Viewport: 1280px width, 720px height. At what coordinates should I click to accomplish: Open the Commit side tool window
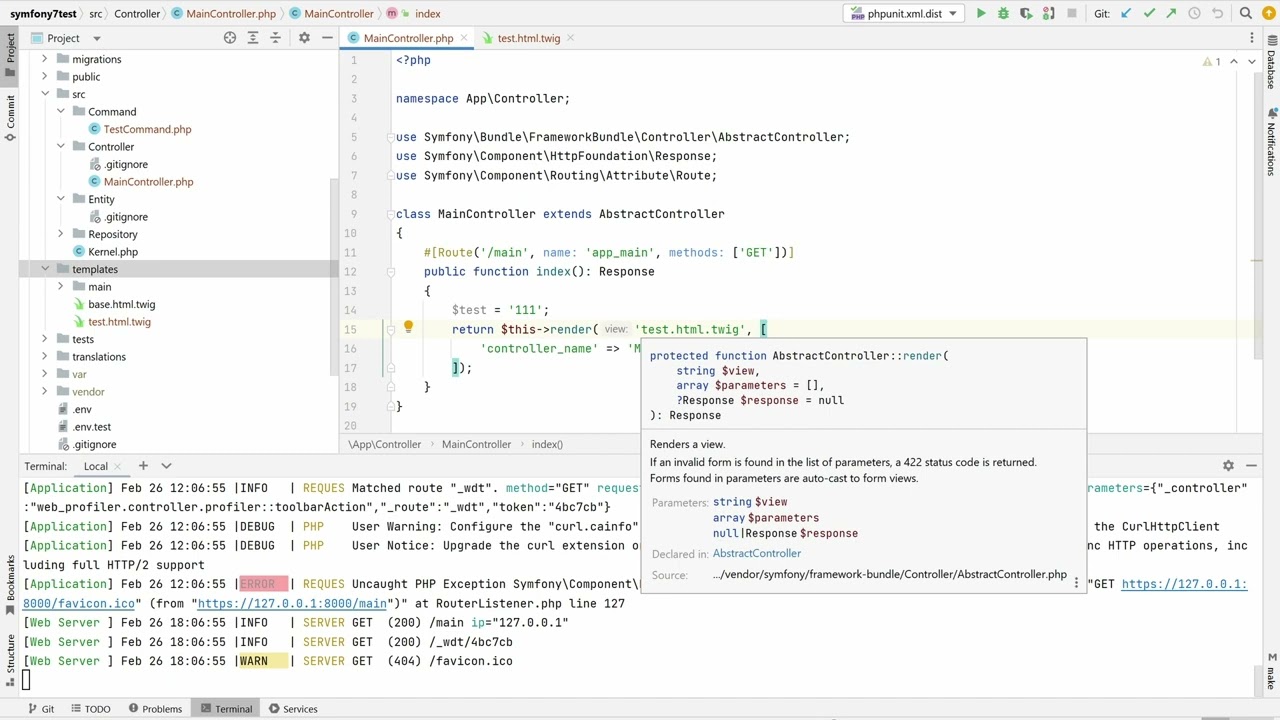point(10,118)
